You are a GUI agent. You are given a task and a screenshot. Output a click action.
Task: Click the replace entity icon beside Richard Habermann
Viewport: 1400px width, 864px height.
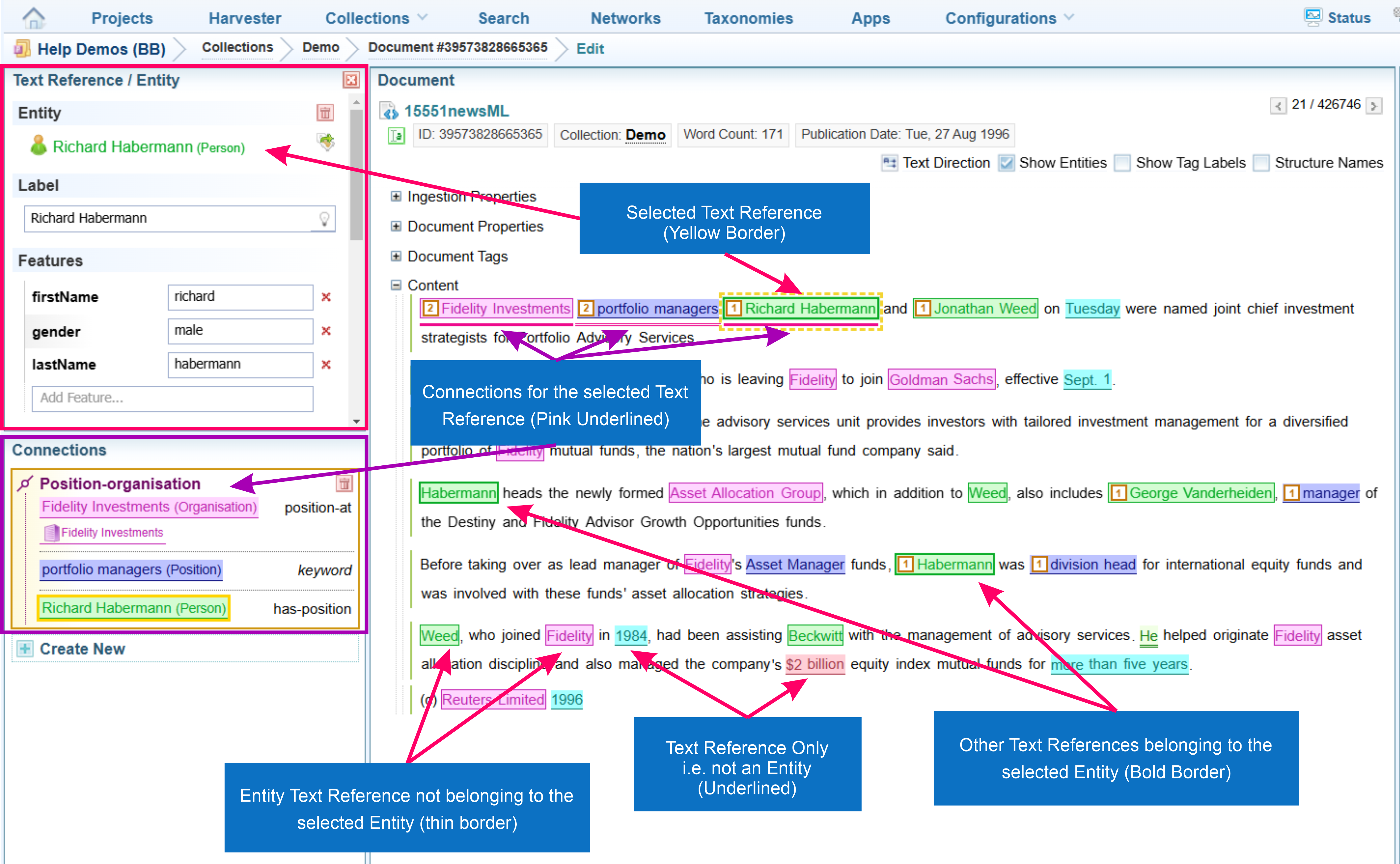click(326, 141)
